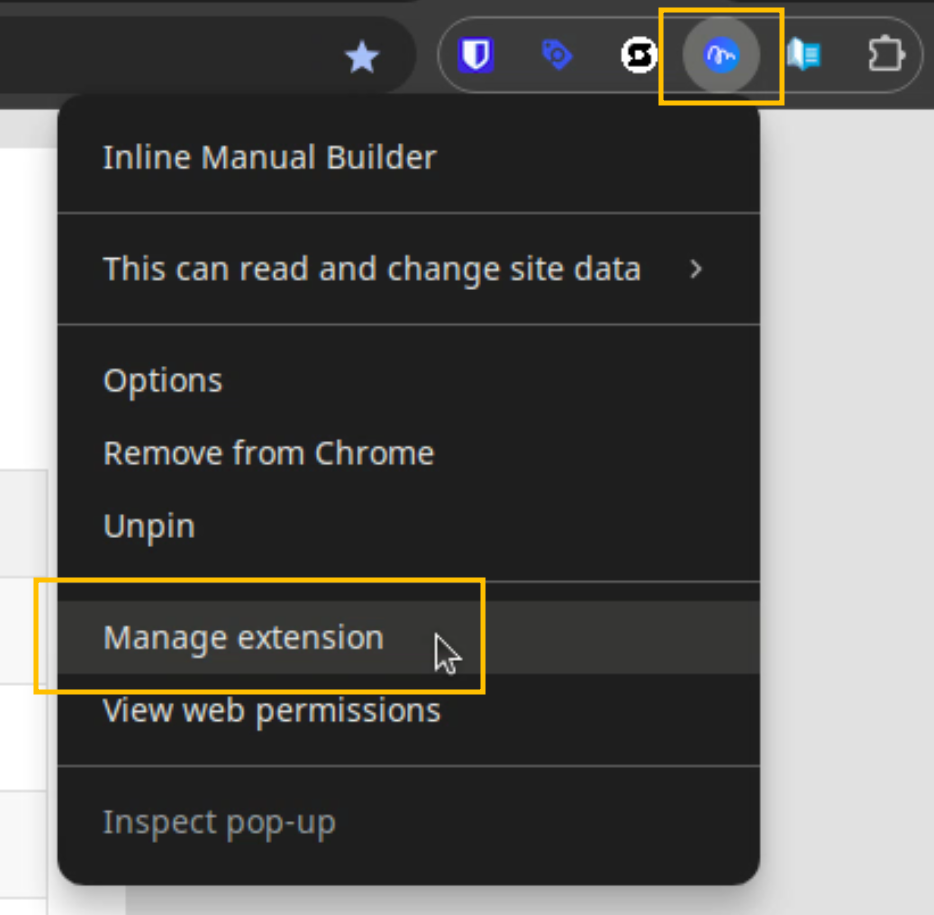Select the Inline Manual Builder menu header

tap(270, 158)
